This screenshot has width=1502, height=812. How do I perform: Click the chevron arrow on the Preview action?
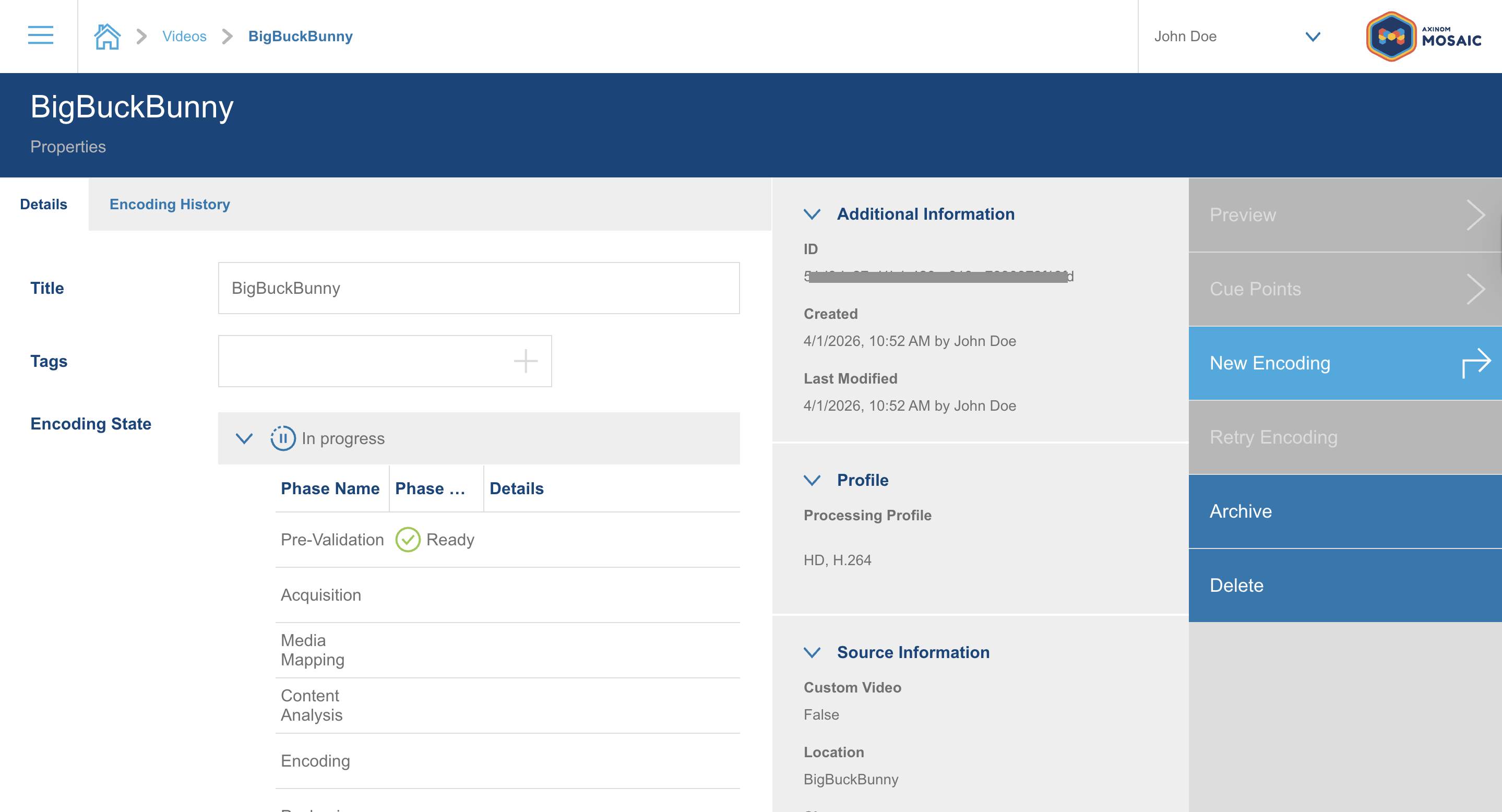click(x=1477, y=214)
